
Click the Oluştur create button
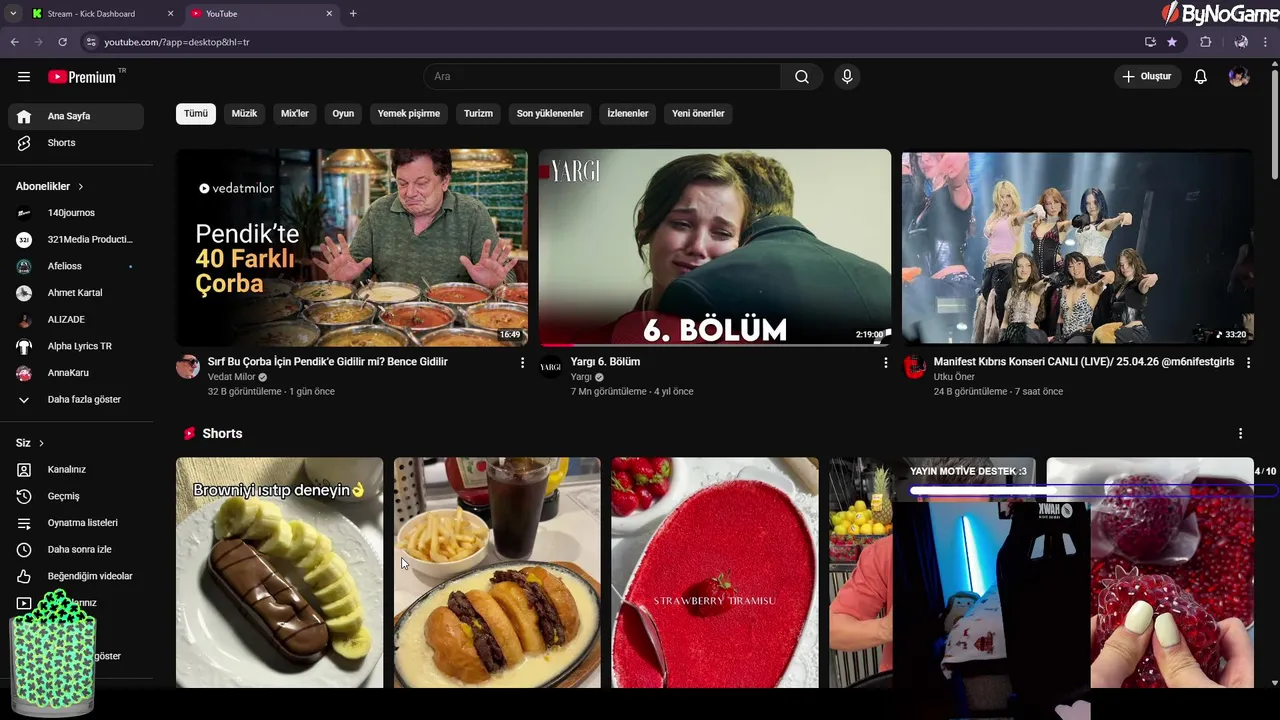tap(1147, 77)
